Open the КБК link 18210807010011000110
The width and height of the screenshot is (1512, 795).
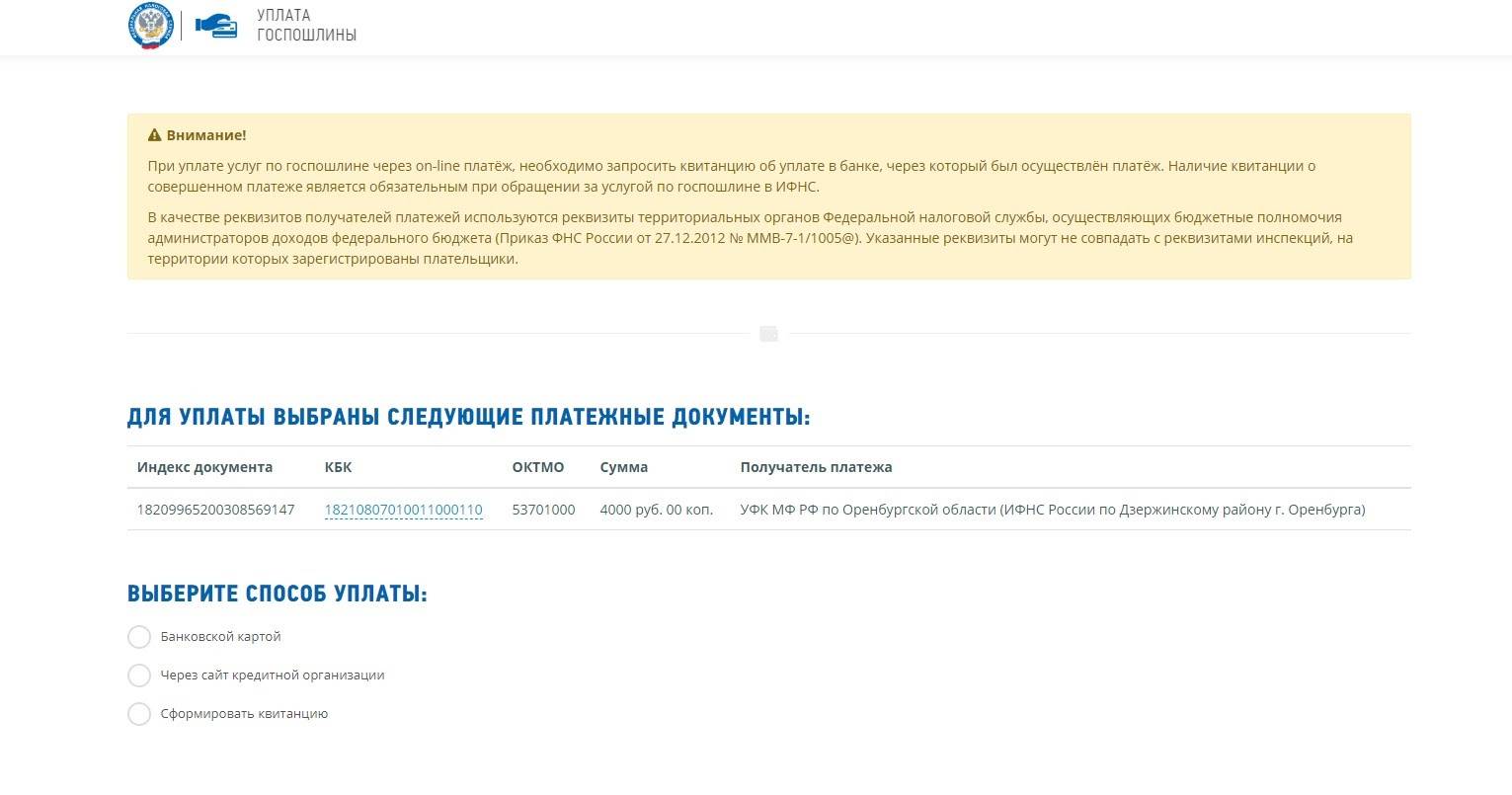[403, 510]
